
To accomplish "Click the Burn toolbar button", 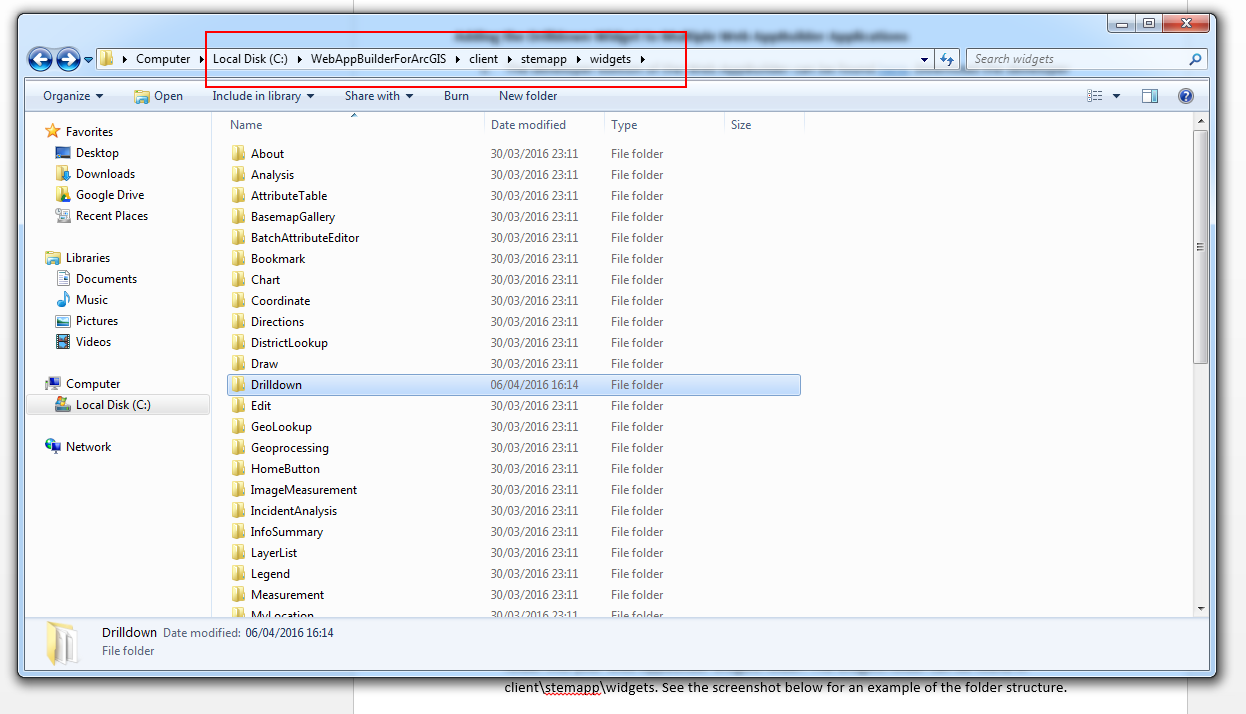I will point(456,96).
